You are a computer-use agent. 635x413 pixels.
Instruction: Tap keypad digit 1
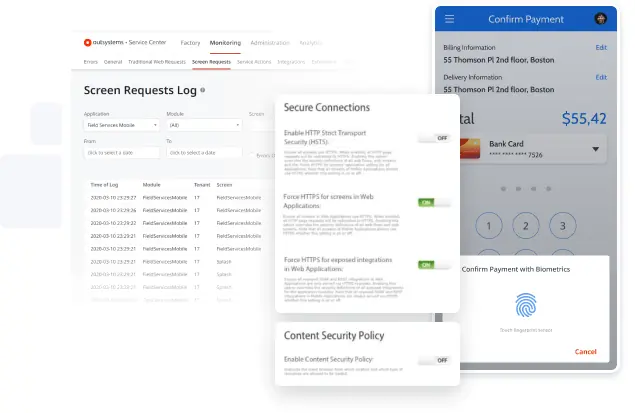(x=489, y=226)
